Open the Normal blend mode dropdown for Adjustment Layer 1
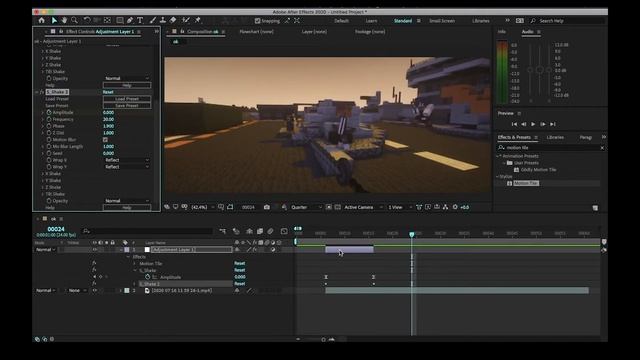The height and width of the screenshot is (360, 640). (x=45, y=249)
